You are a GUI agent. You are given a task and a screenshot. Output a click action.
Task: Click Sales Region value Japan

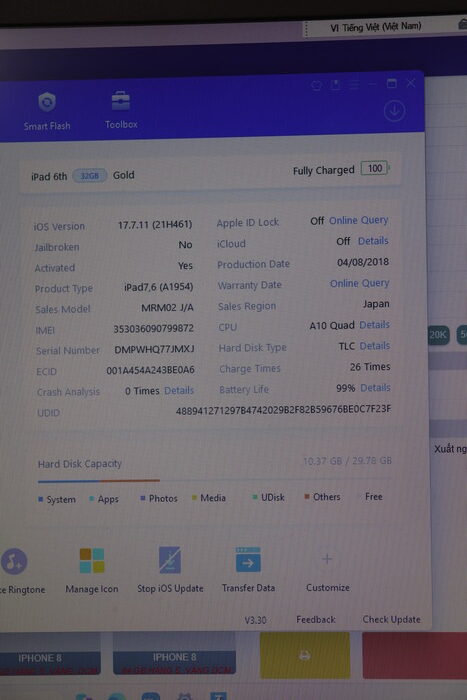pos(375,304)
